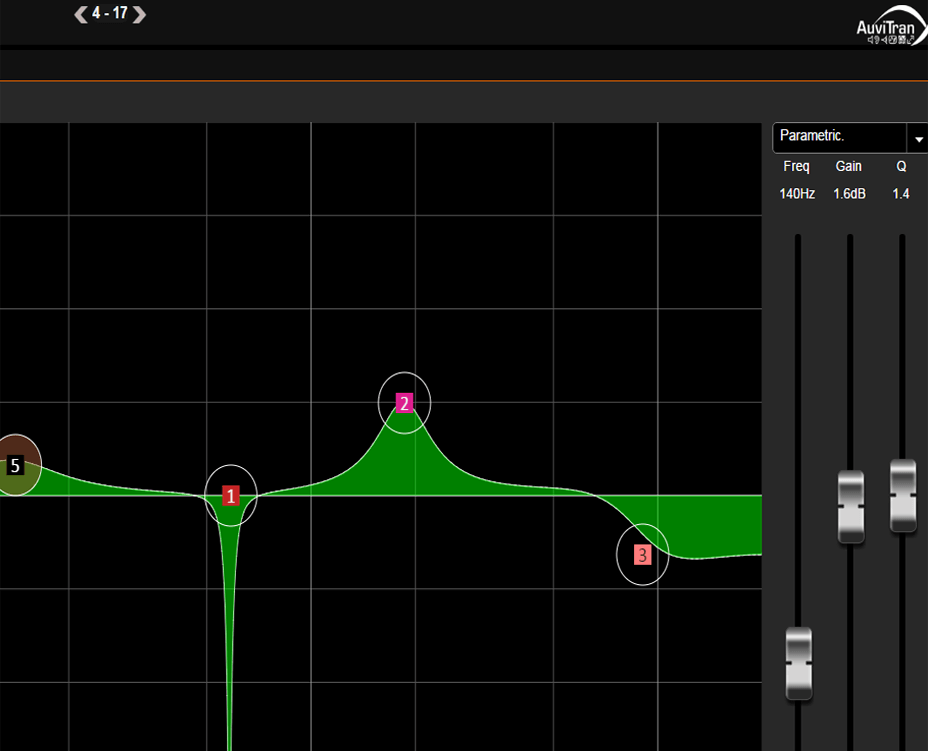Select the black EQ band 5 node

(x=15, y=465)
